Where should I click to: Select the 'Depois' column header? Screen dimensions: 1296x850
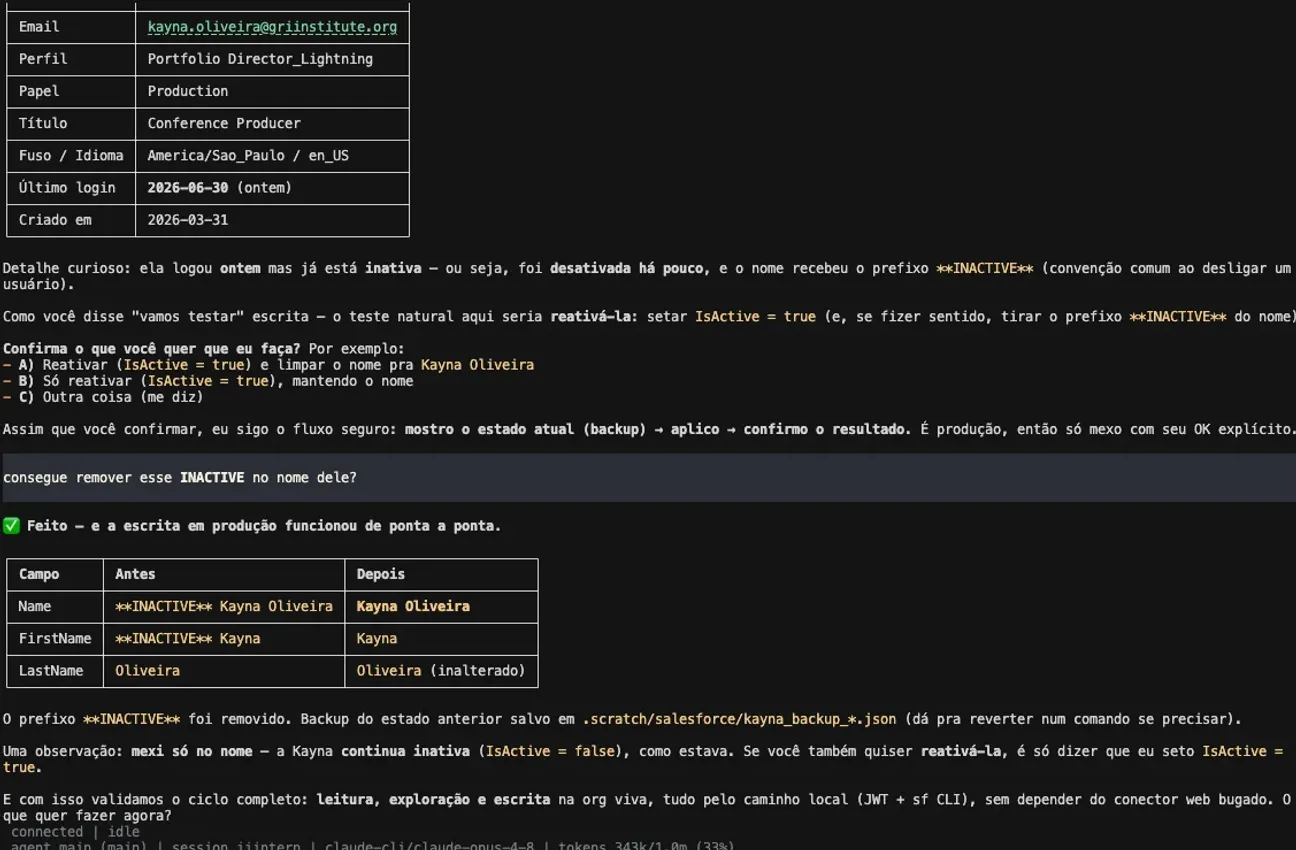pos(441,574)
